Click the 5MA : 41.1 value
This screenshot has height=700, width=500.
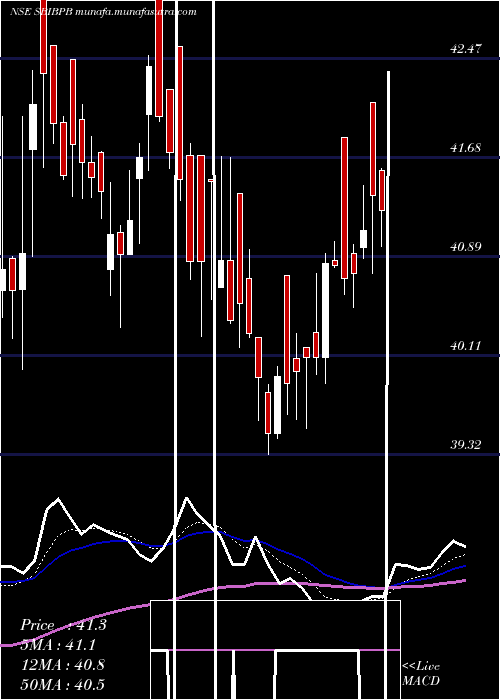point(58,645)
